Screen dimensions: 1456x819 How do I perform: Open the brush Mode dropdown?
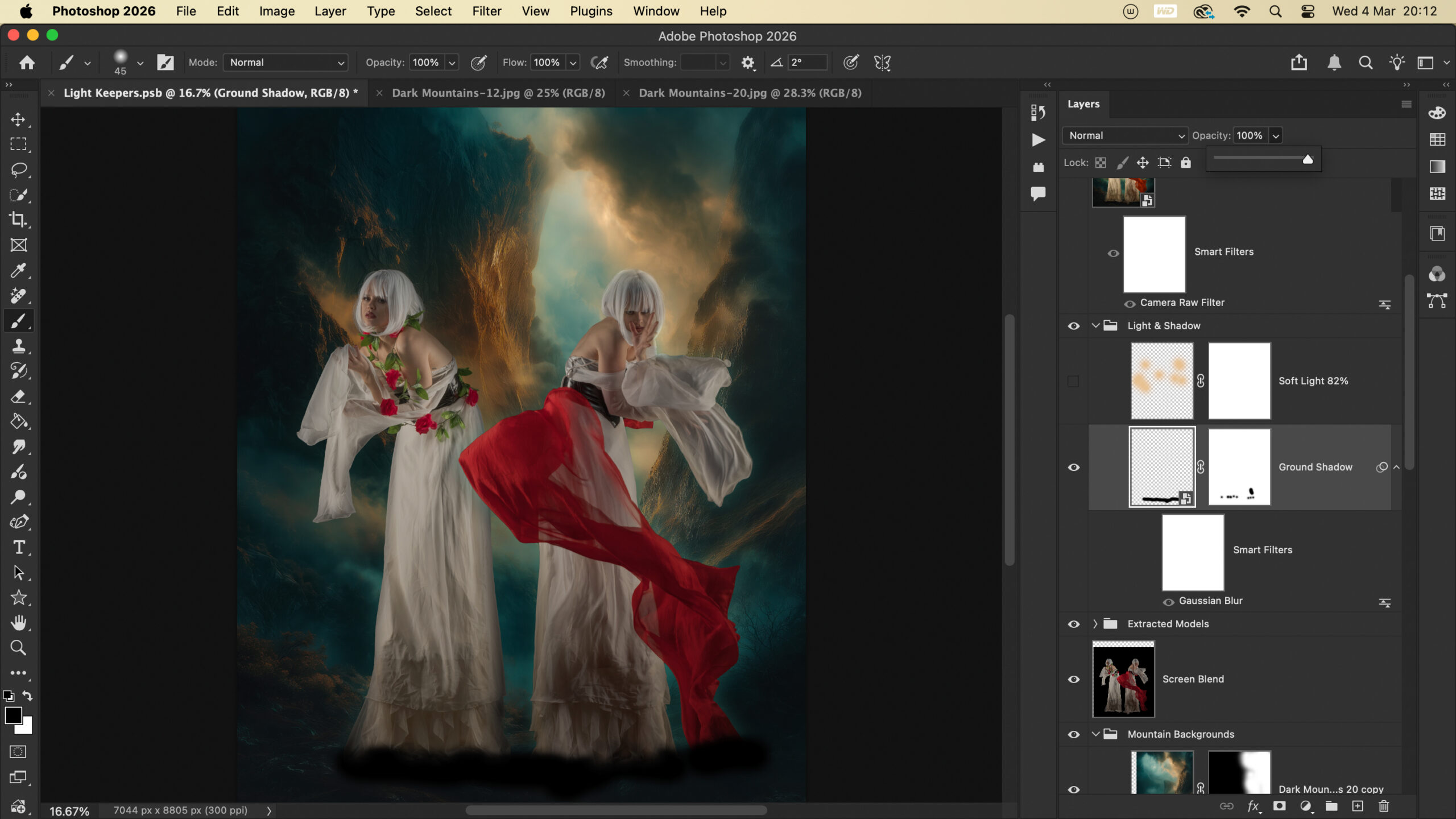286,63
